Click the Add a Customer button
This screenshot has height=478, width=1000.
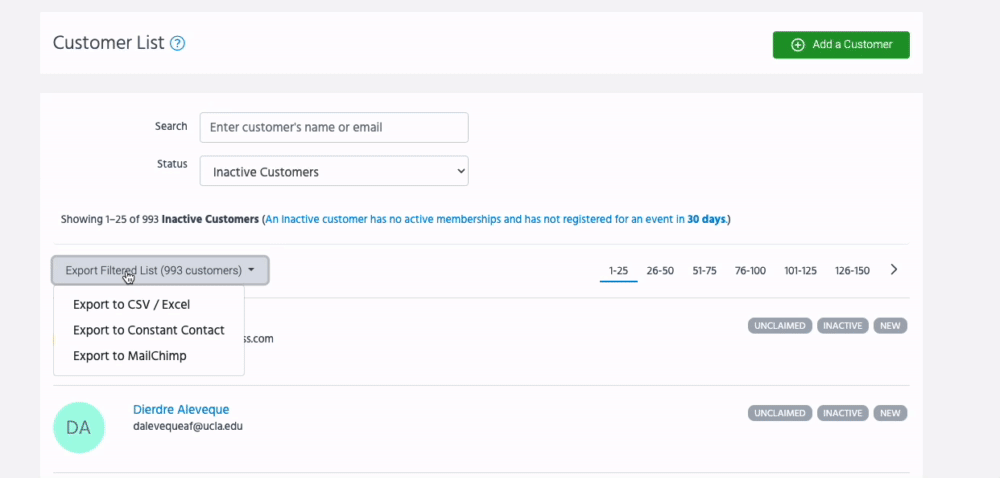(x=840, y=45)
